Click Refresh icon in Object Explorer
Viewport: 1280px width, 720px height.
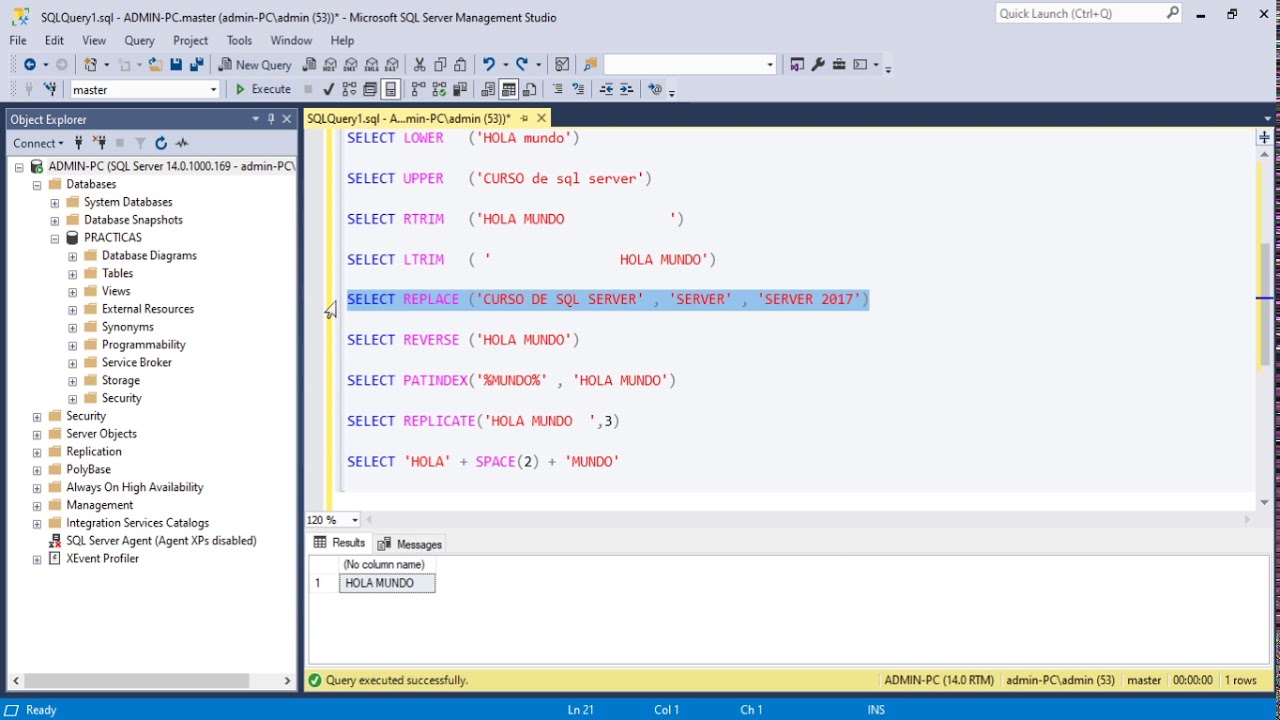[x=161, y=143]
